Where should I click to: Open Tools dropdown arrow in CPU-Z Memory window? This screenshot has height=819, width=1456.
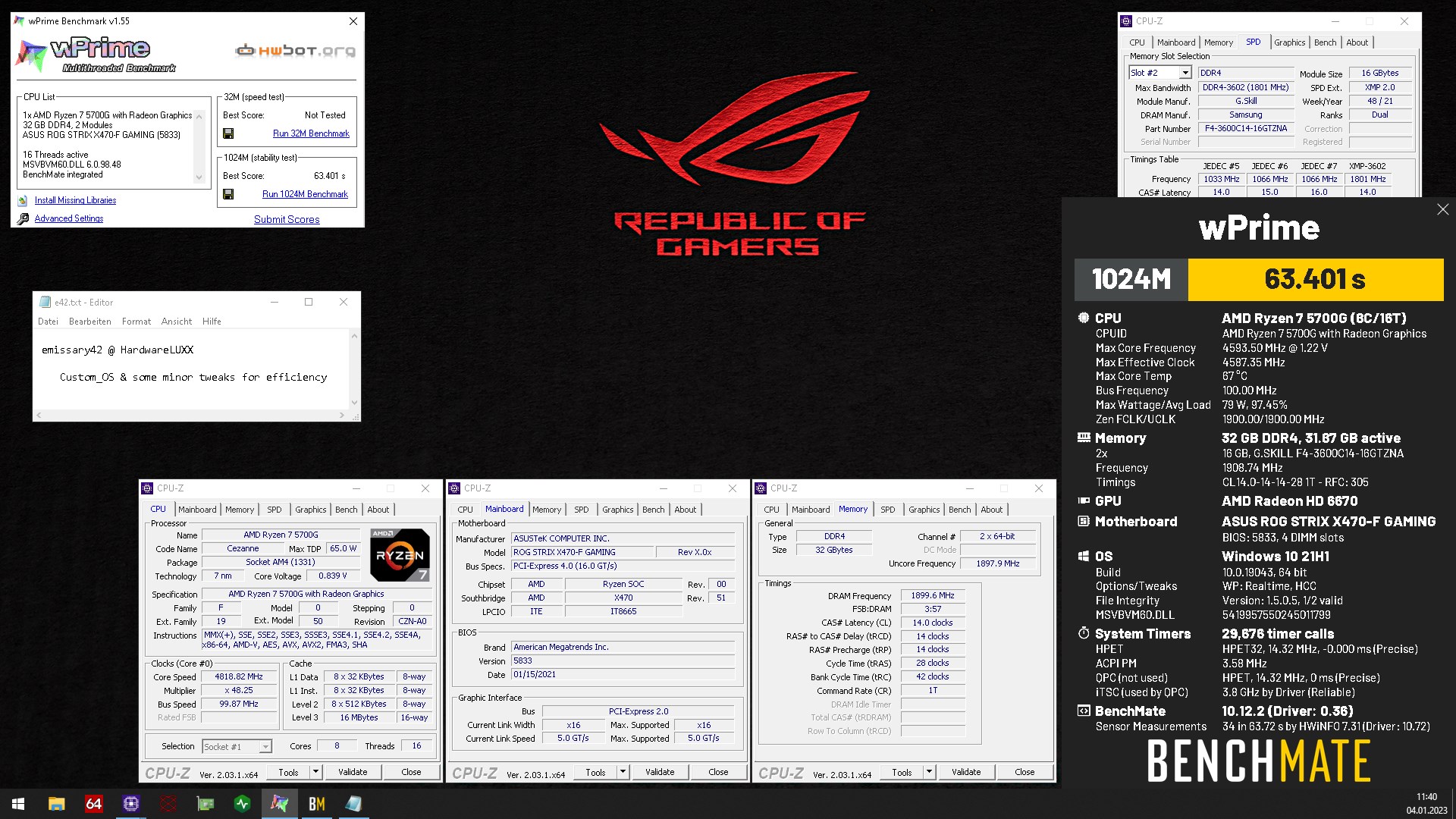[x=930, y=772]
